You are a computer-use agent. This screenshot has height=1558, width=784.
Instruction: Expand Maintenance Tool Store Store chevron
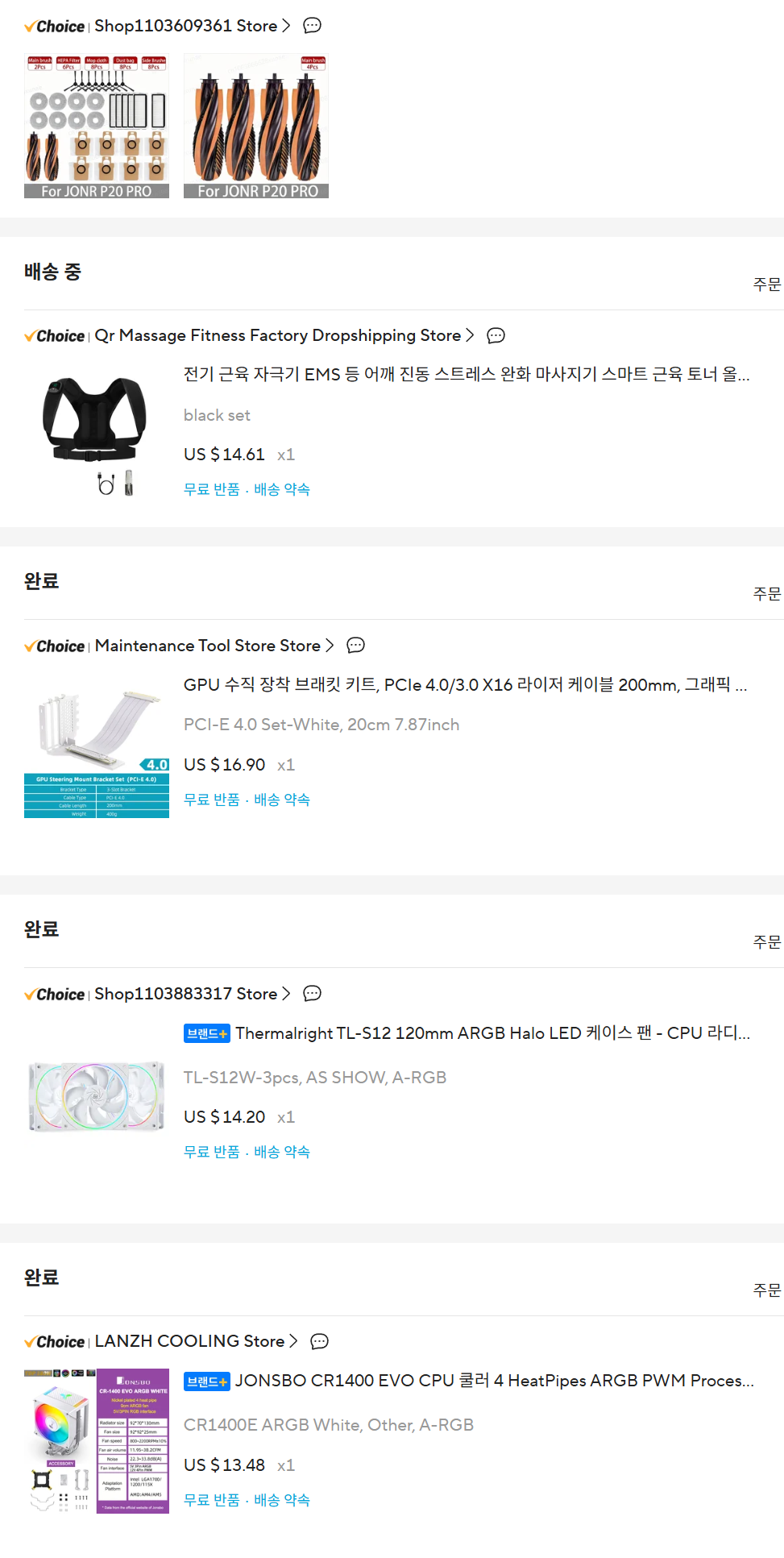tap(329, 646)
